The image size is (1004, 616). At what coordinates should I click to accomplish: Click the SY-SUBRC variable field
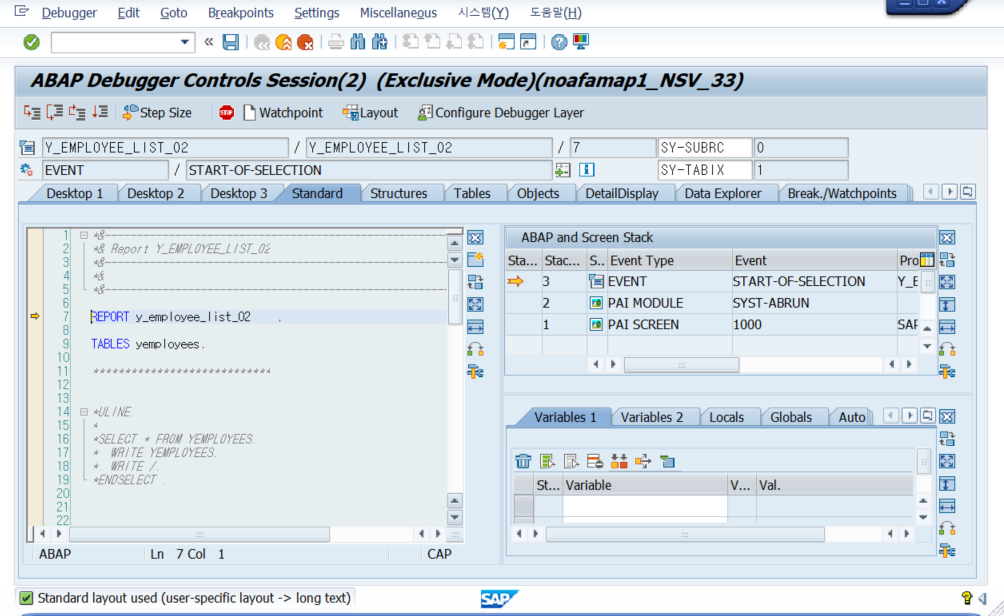tap(705, 148)
